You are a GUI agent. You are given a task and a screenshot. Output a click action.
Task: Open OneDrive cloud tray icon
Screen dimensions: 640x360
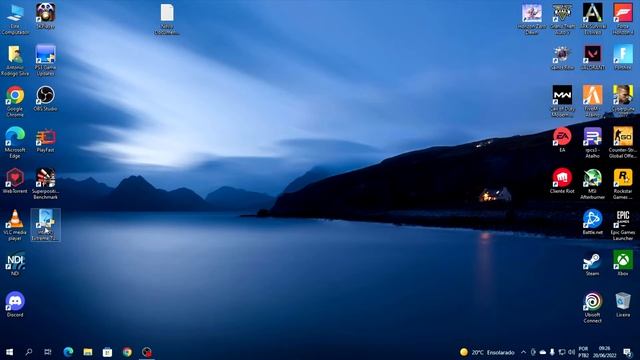[542, 352]
